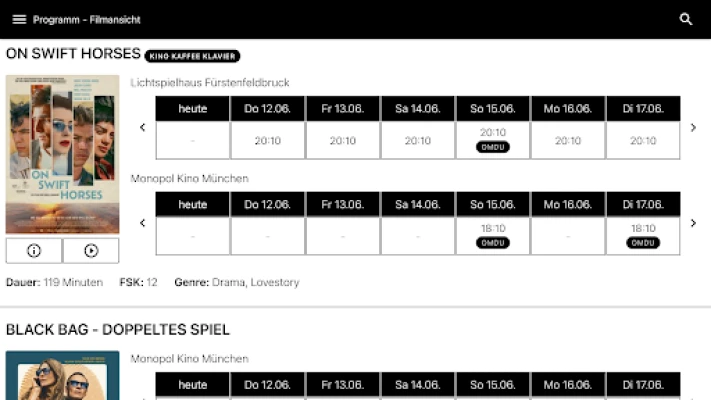Open the On Swift Horses poster
The image size is (711, 400).
point(62,154)
